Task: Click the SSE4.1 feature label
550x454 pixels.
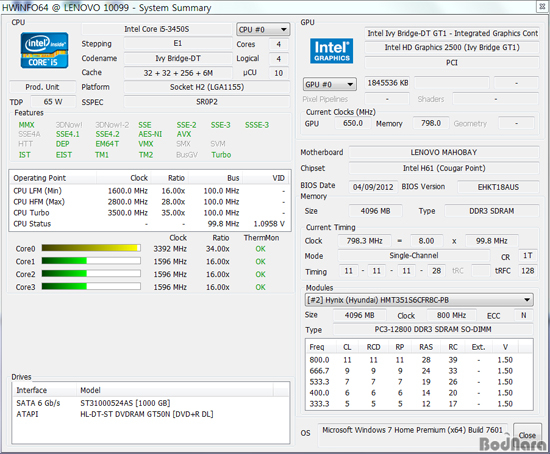Action: point(68,134)
